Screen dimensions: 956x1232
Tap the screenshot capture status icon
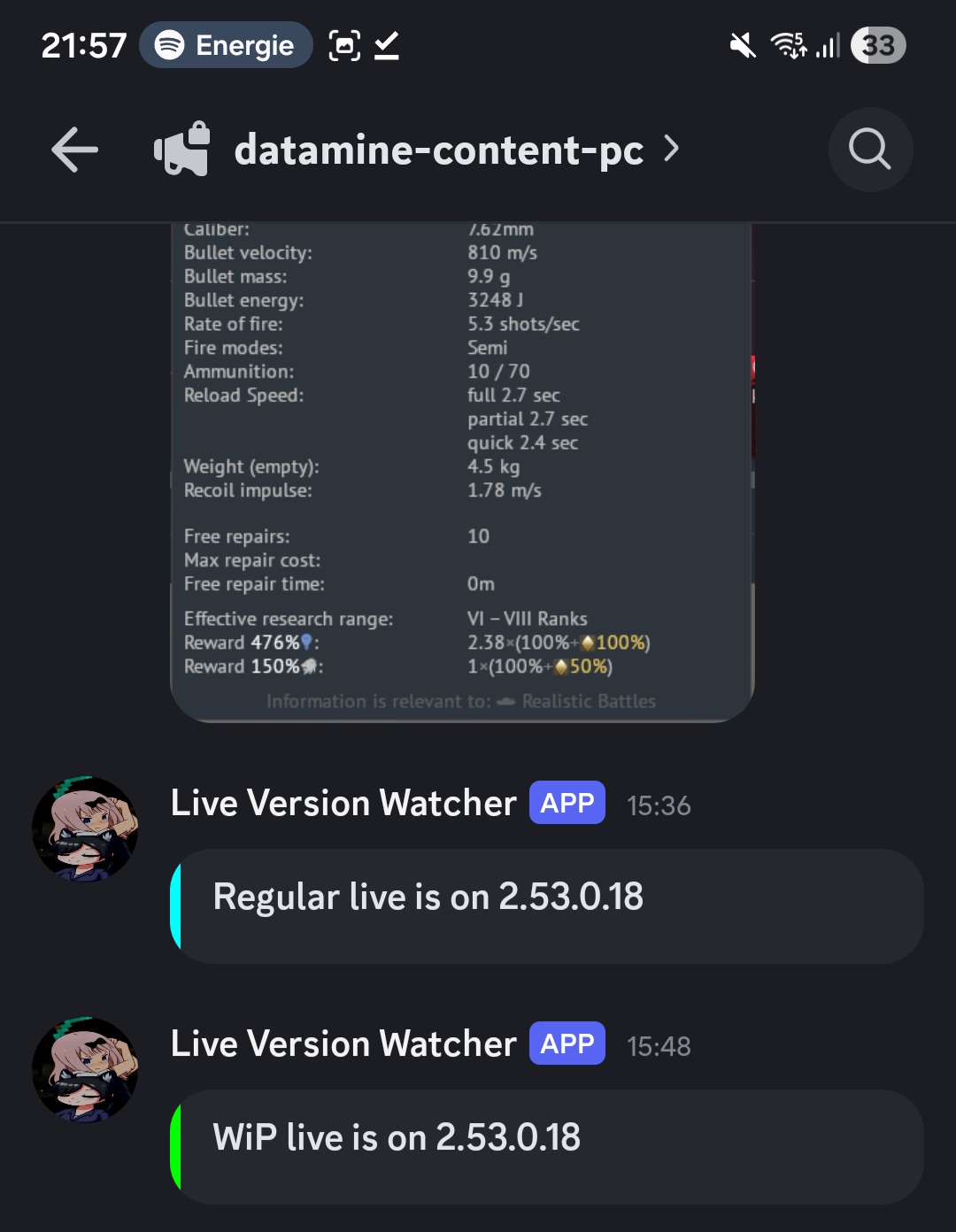[344, 45]
